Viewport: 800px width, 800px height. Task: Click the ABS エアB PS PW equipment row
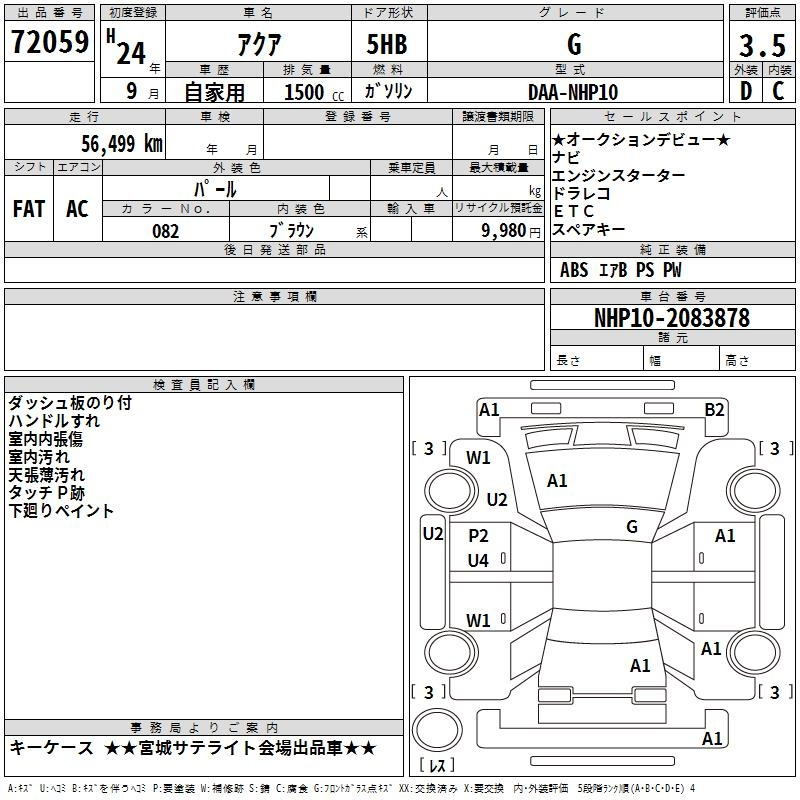(x=621, y=270)
